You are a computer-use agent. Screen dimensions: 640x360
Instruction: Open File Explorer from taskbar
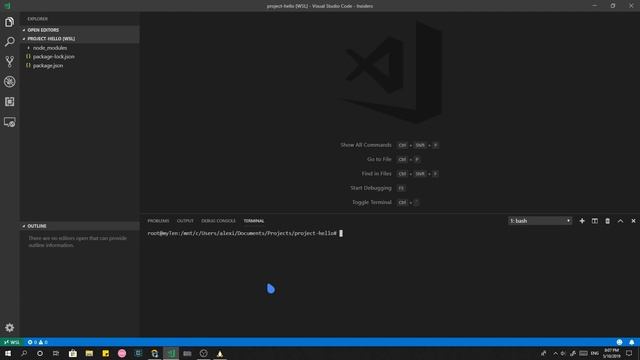[x=89, y=353]
